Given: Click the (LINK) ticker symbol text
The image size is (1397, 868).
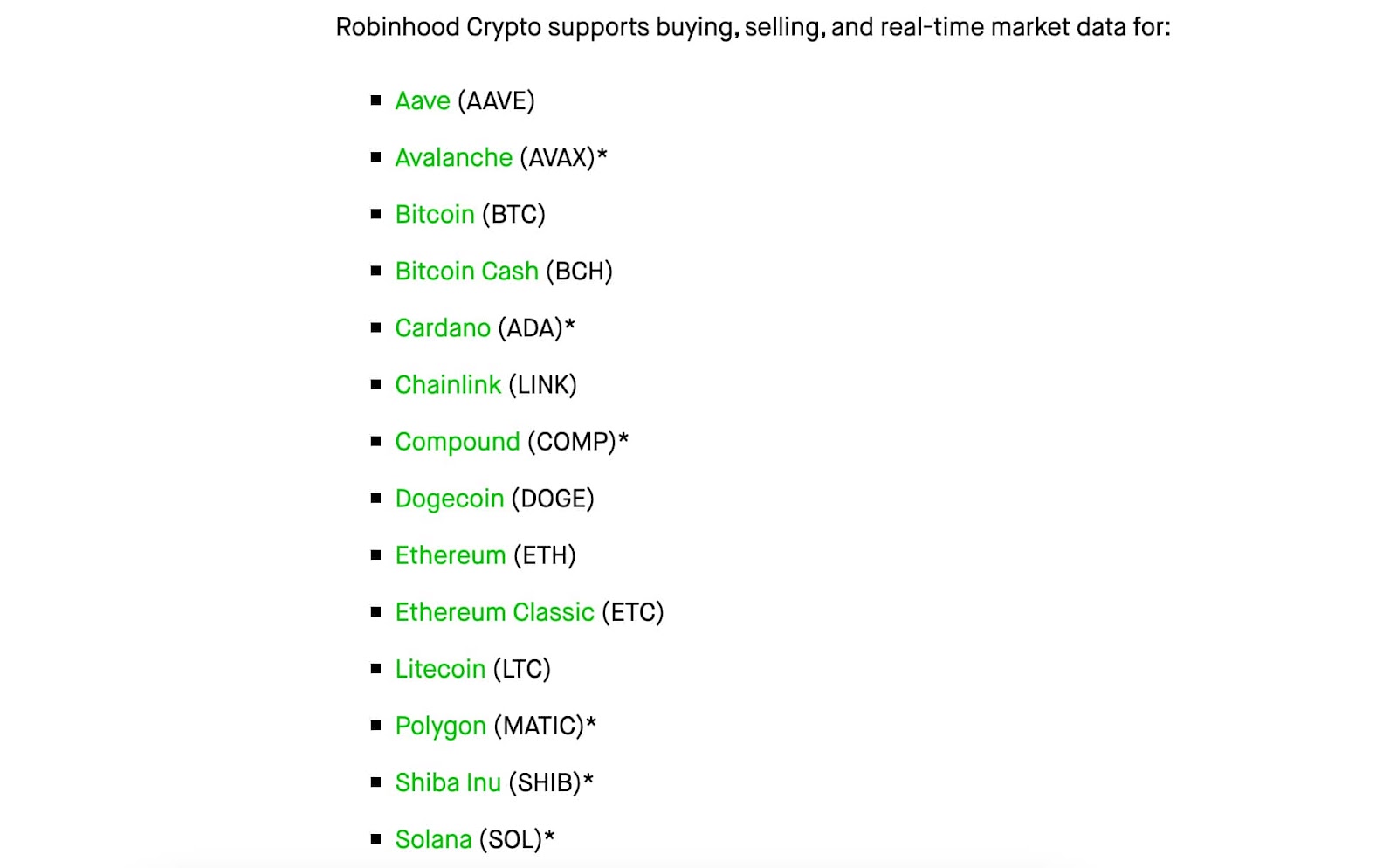Looking at the screenshot, I should tap(543, 385).
